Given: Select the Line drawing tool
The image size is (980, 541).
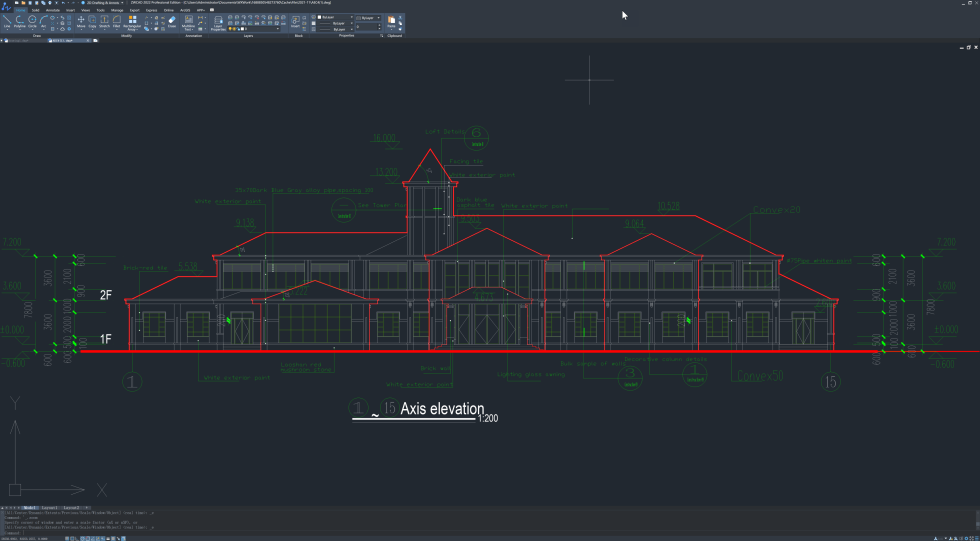Looking at the screenshot, I should [6, 22].
